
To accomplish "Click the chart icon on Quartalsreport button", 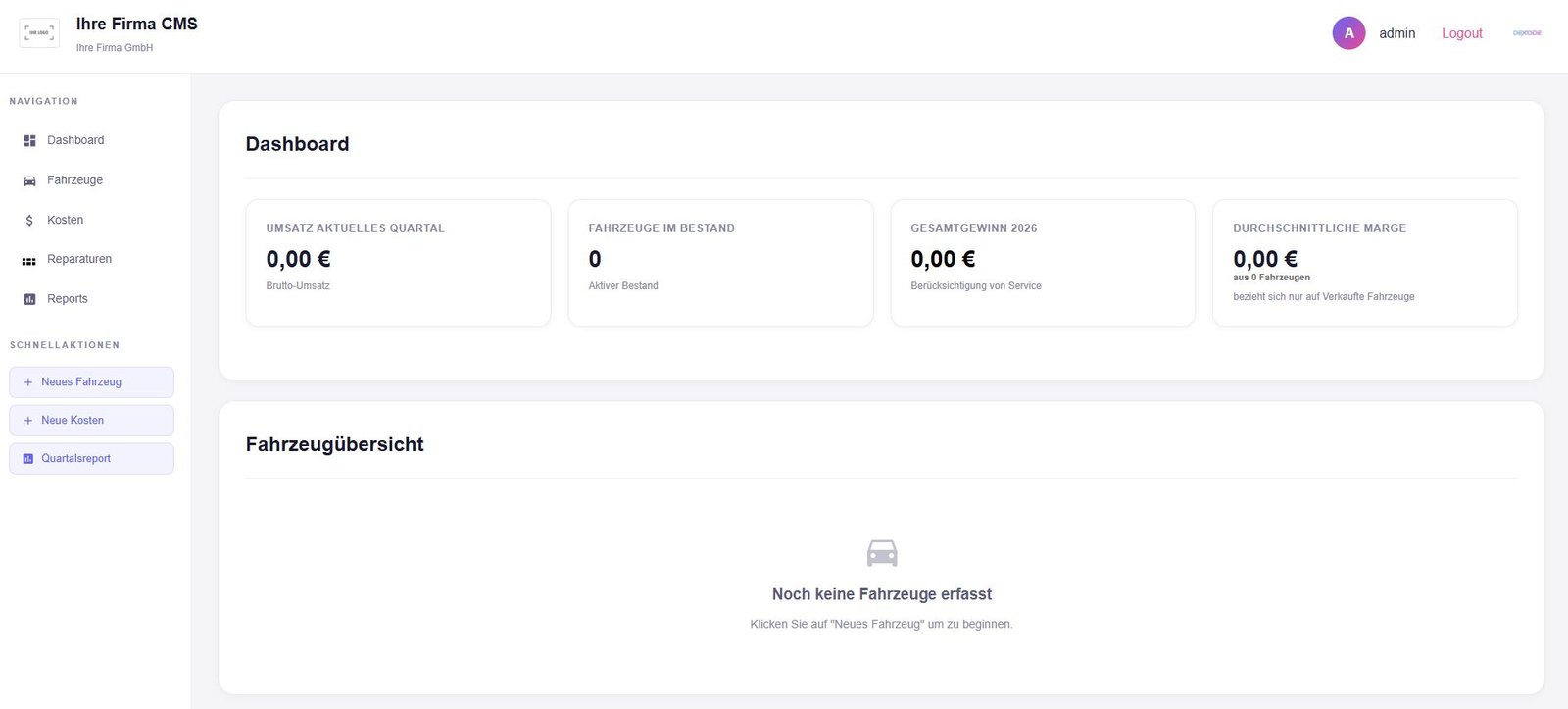I will tap(28, 459).
